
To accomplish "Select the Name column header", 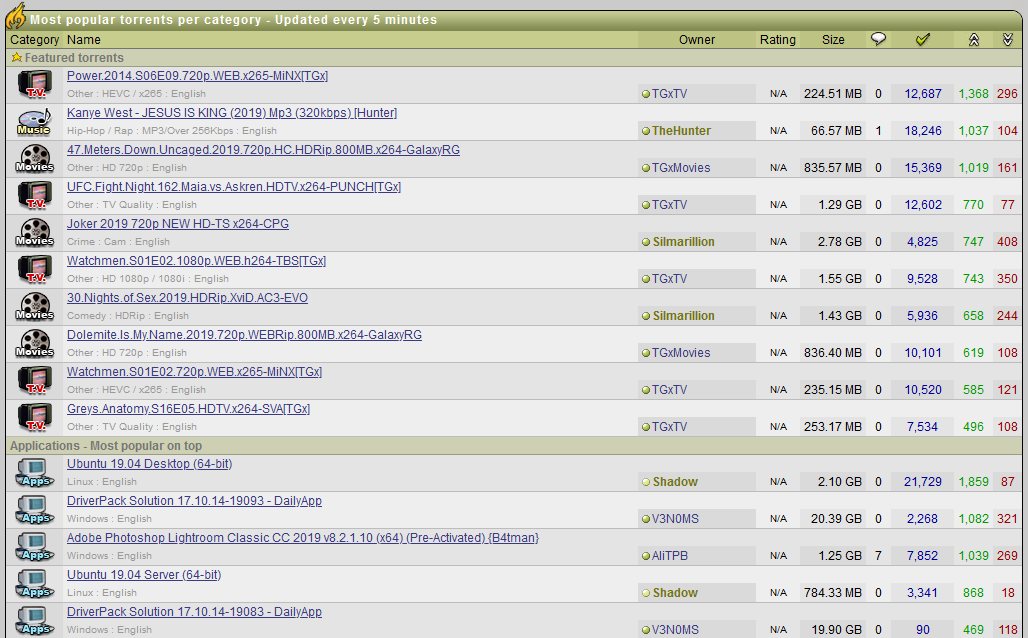I will click(84, 40).
